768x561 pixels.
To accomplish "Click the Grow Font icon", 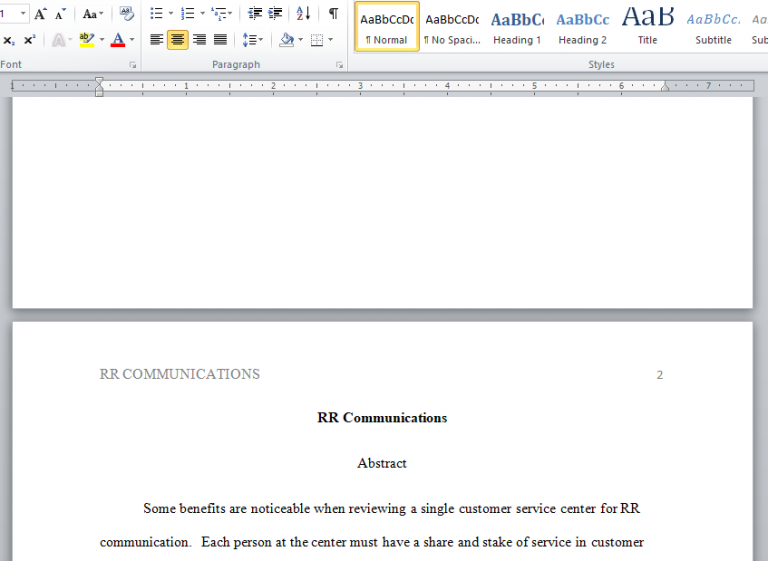I will click(x=40, y=14).
